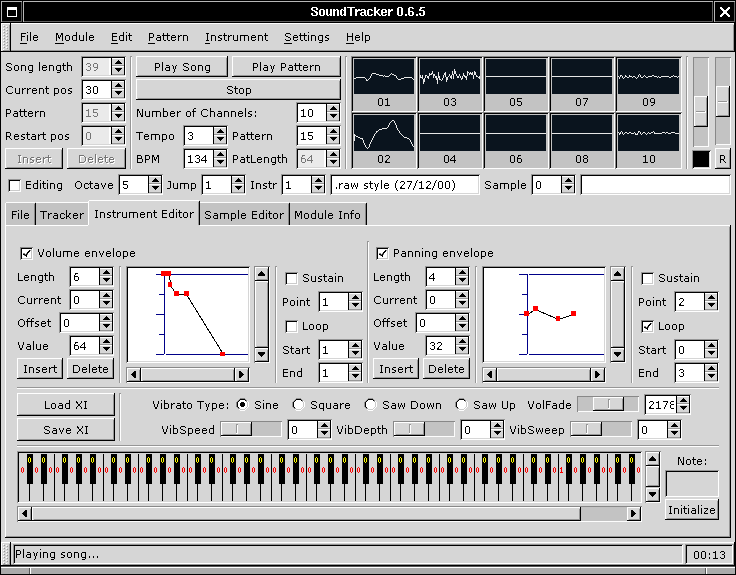
Task: Decrease the BPM spinner value
Action: [x=221, y=163]
